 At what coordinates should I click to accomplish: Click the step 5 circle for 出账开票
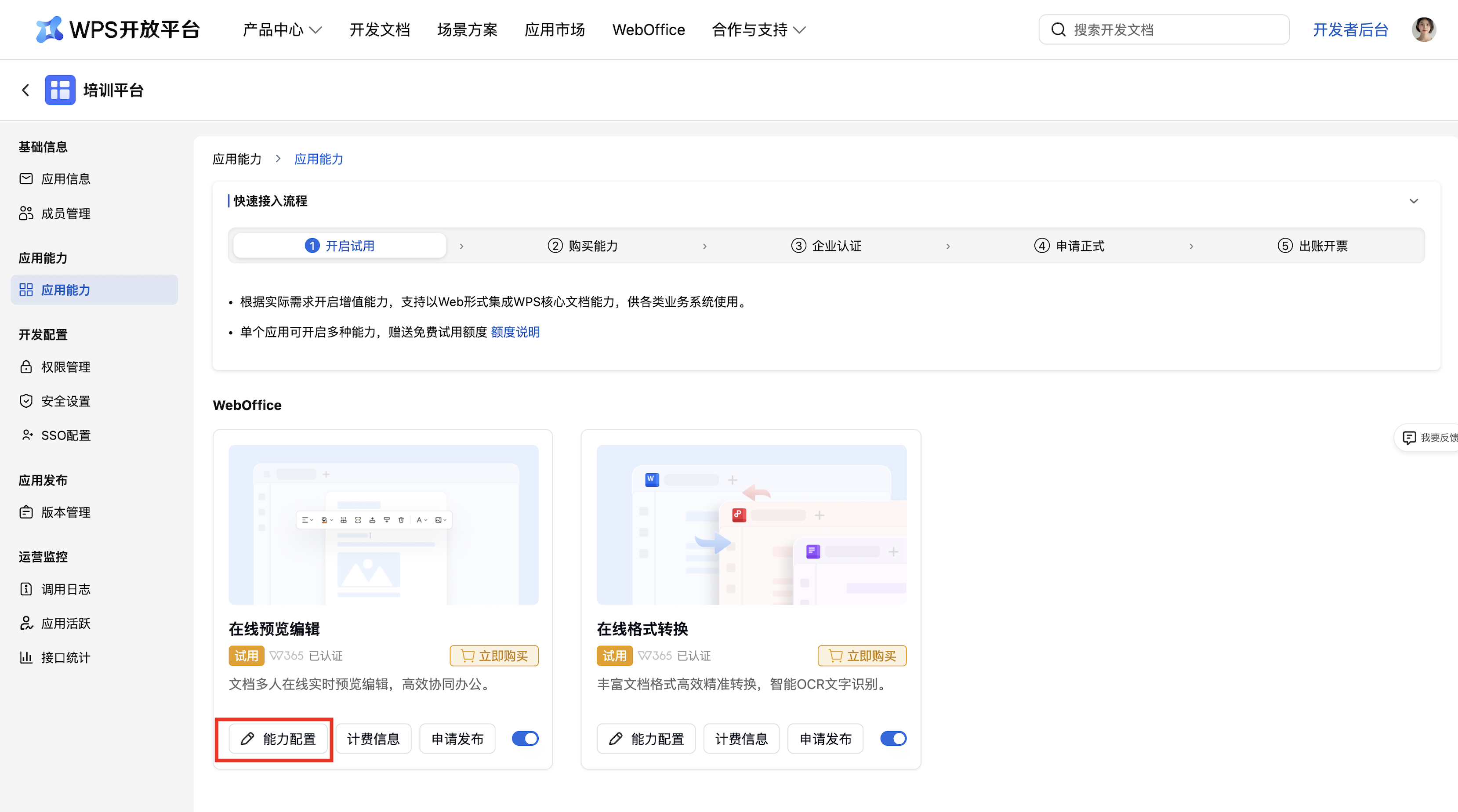(x=1285, y=246)
